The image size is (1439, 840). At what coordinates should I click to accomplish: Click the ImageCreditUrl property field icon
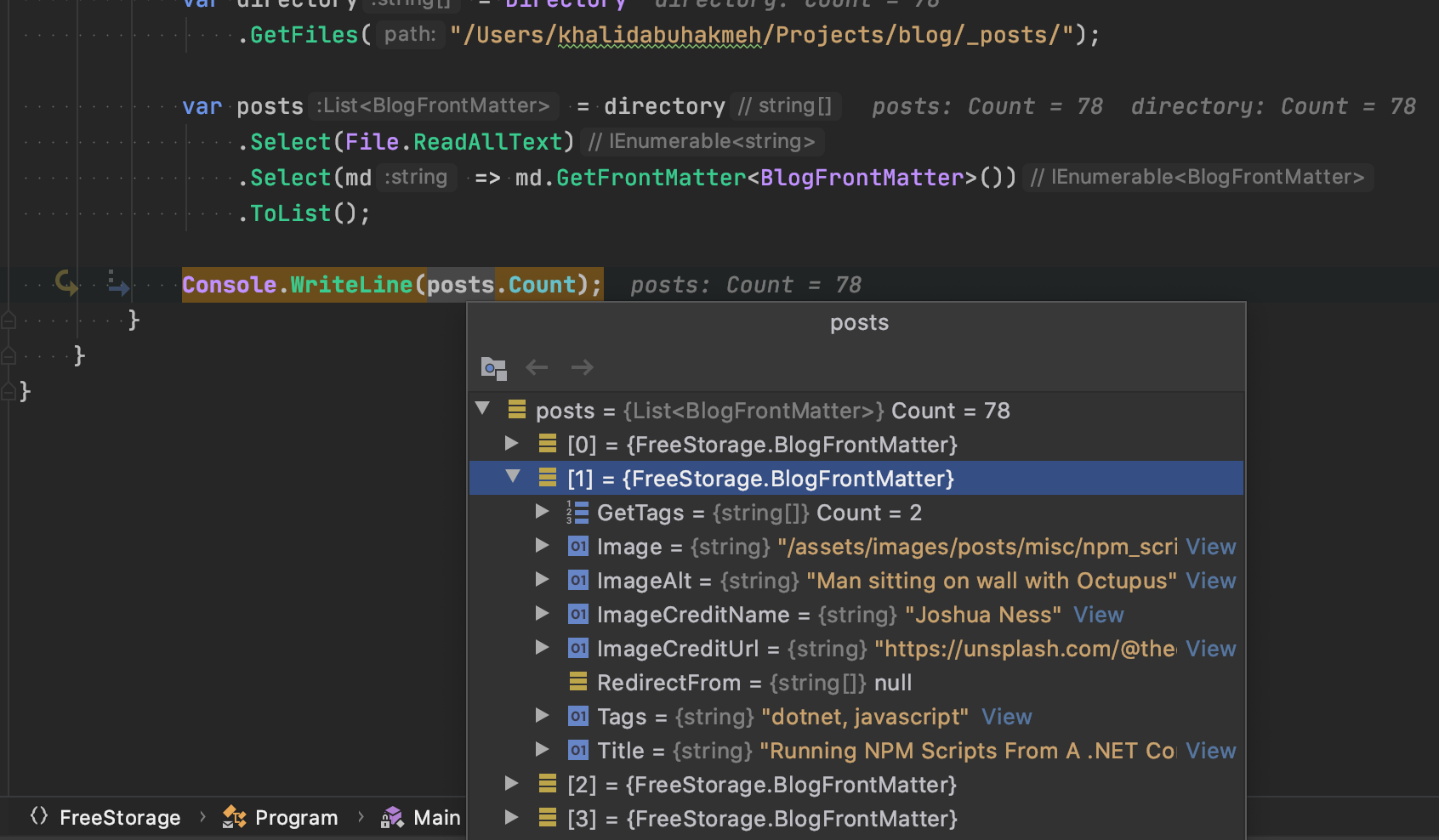pyautogui.click(x=578, y=648)
